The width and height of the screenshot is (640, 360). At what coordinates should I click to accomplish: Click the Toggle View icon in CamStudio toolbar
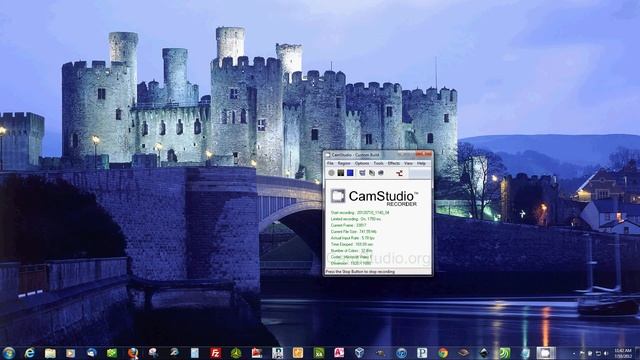[362, 173]
